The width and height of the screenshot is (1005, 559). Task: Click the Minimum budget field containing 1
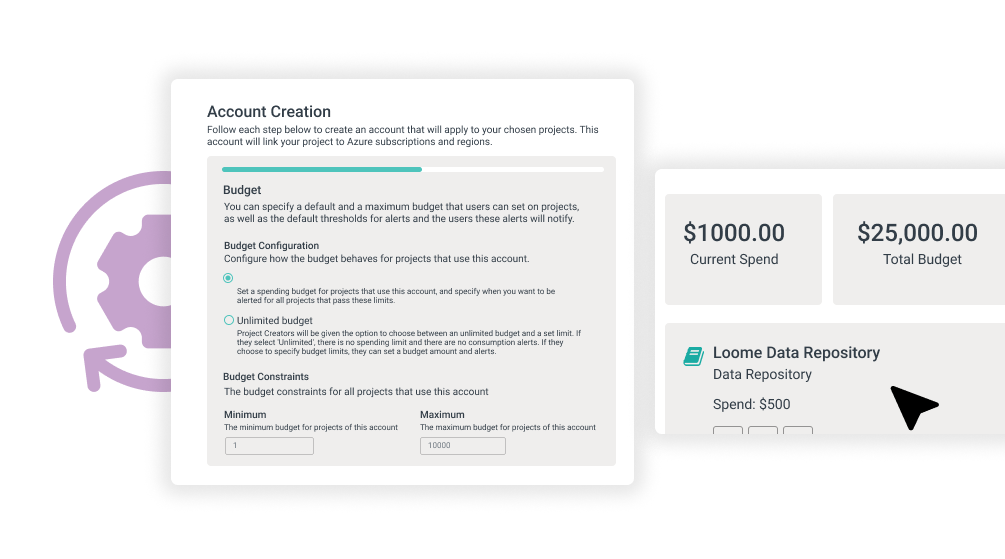[x=269, y=446]
